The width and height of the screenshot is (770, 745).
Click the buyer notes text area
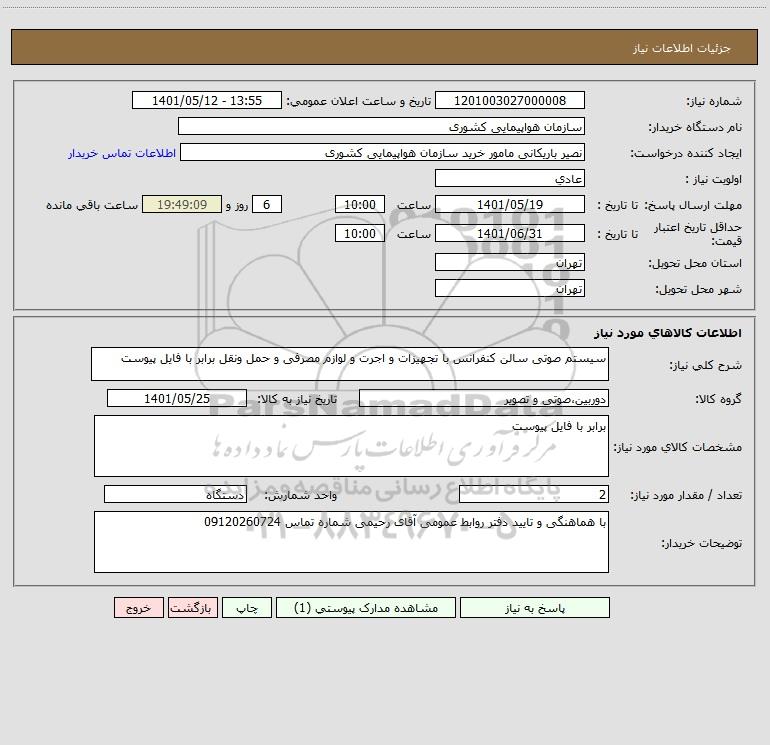pyautogui.click(x=351, y=542)
